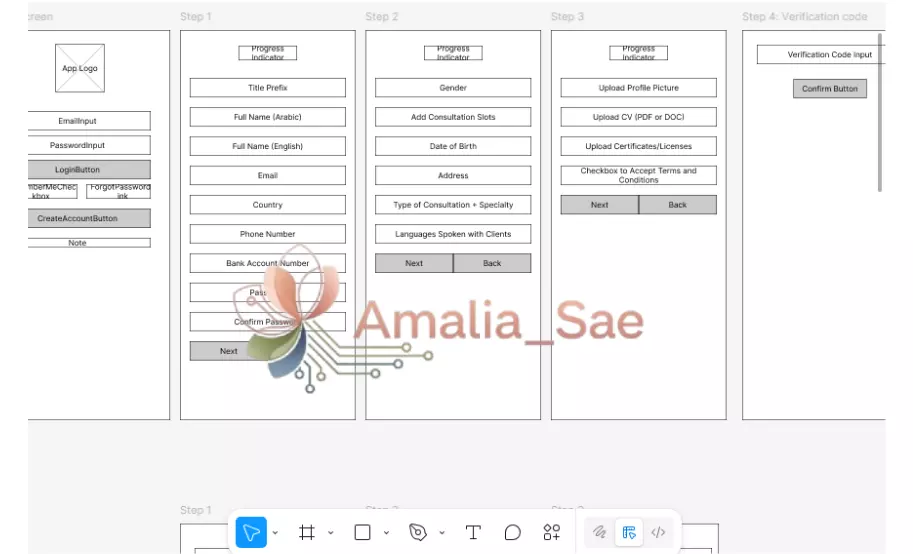Click the Back button in Step 2
Image resolution: width=913 pixels, height=554 pixels.
pos(492,263)
